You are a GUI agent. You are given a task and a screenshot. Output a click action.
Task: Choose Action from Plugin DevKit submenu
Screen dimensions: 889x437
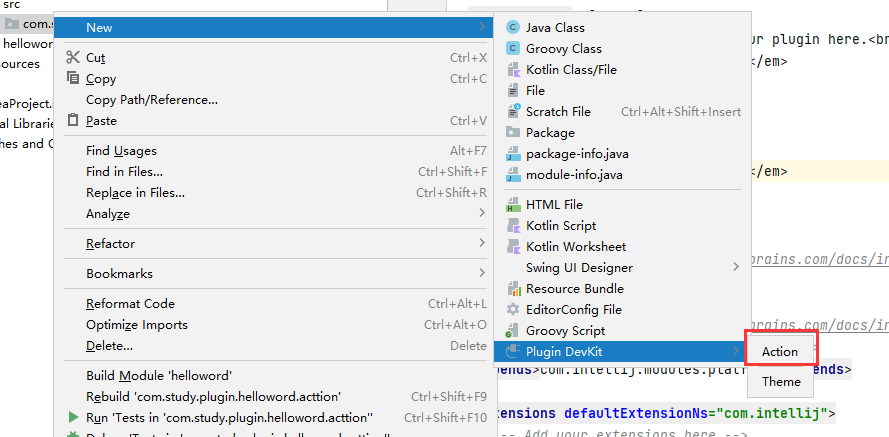[780, 351]
